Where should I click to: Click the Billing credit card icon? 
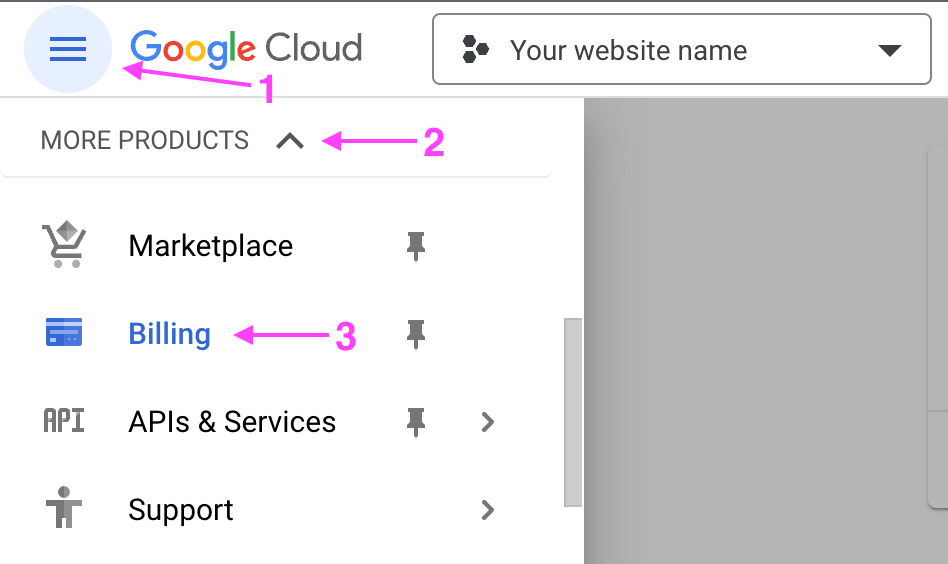click(x=64, y=332)
